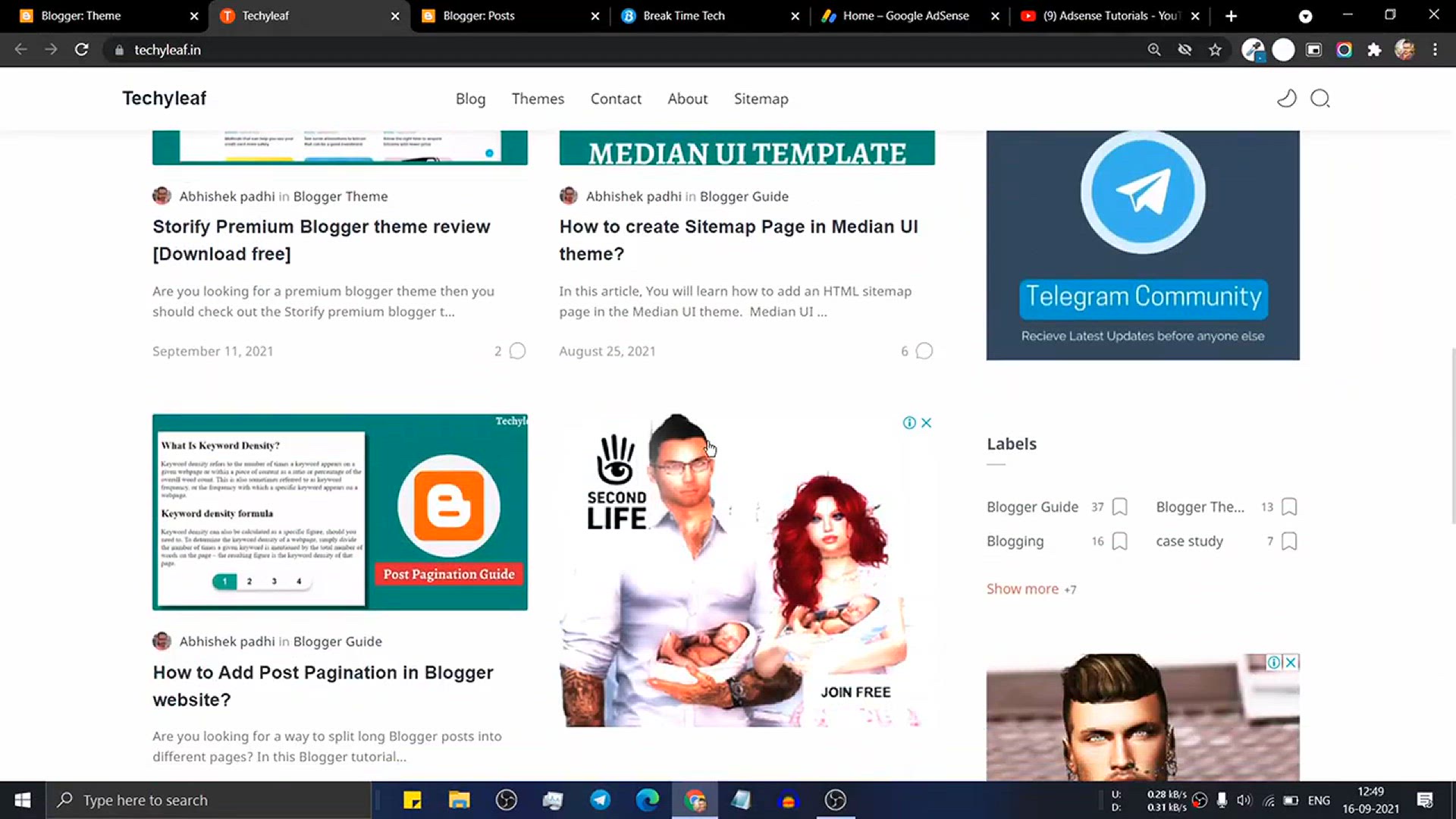This screenshot has height=819, width=1456.
Task: Open the Contact menu item
Action: [x=616, y=99]
